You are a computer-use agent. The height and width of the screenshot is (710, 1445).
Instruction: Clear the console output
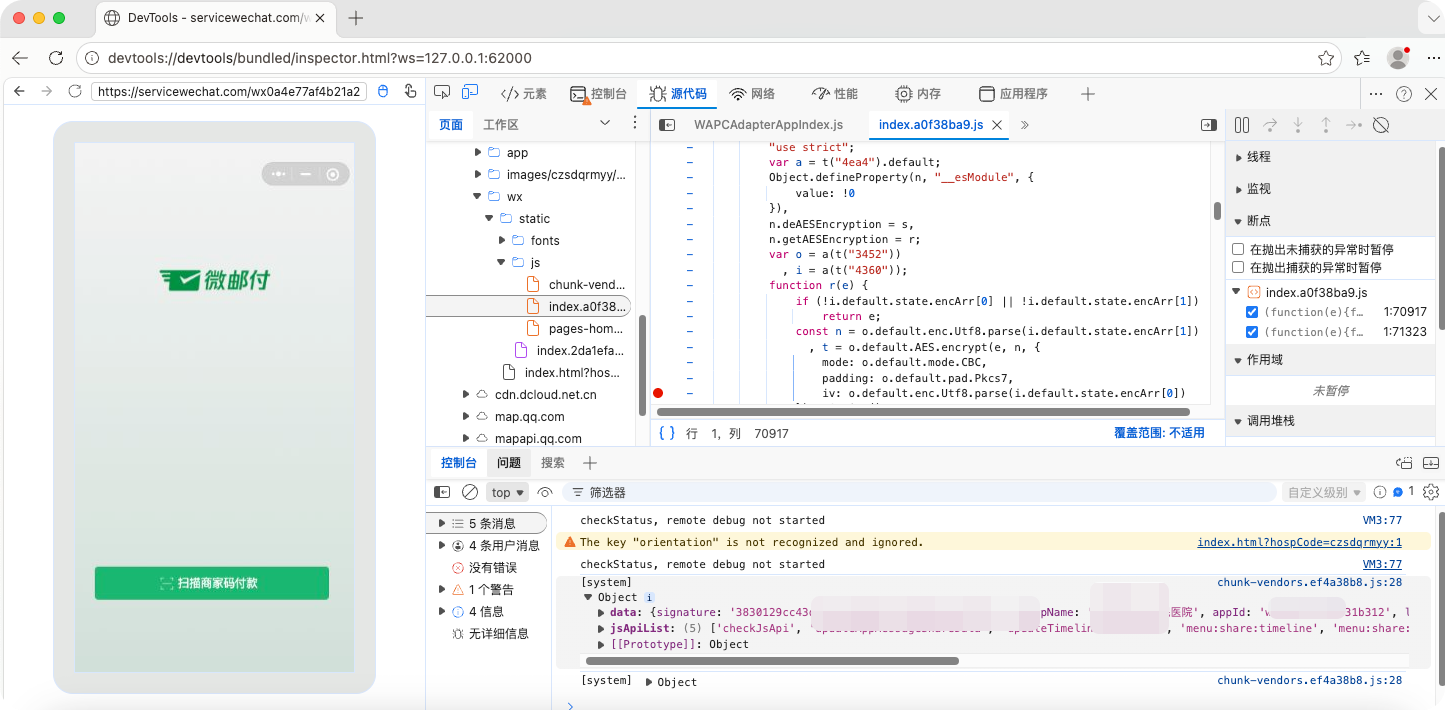pos(470,492)
